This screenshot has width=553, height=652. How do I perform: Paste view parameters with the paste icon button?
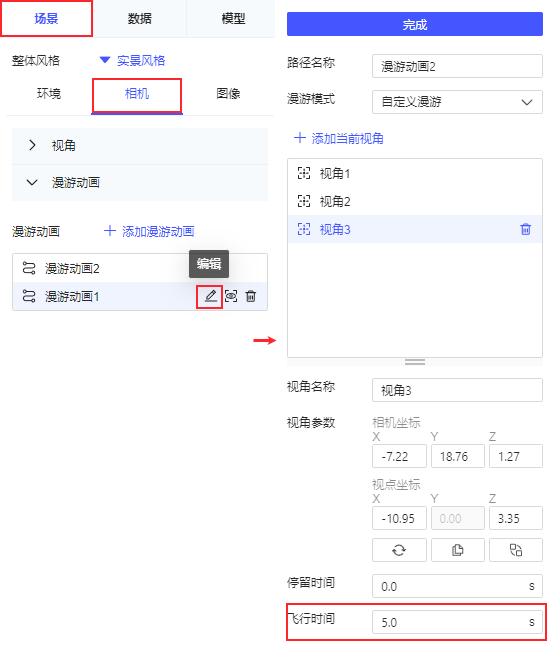pyautogui.click(x=516, y=550)
